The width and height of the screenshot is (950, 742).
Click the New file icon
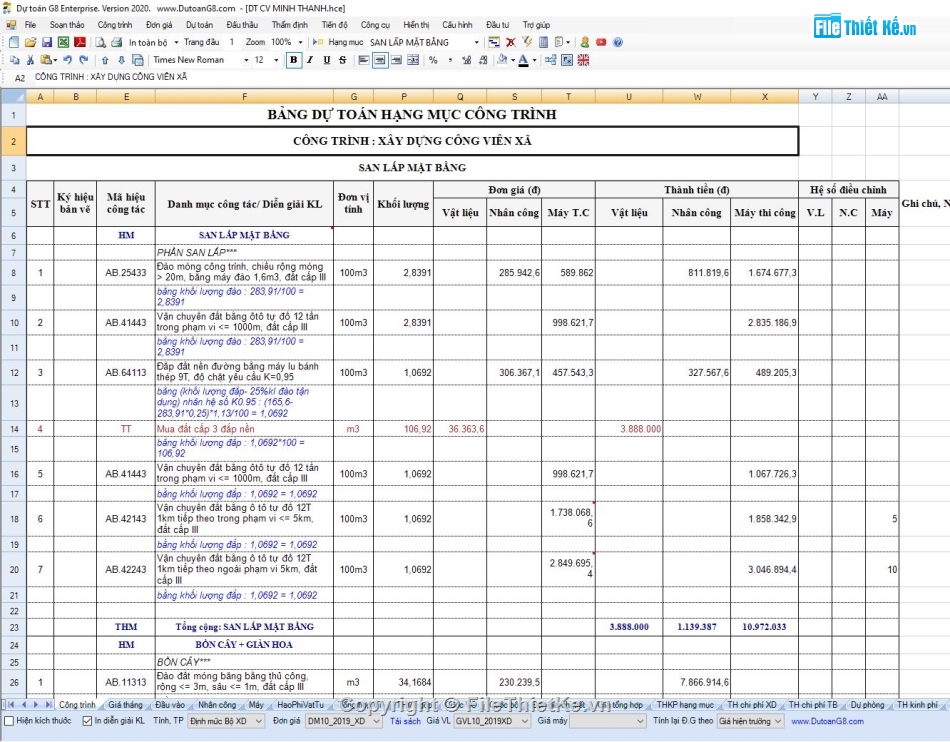point(13,42)
